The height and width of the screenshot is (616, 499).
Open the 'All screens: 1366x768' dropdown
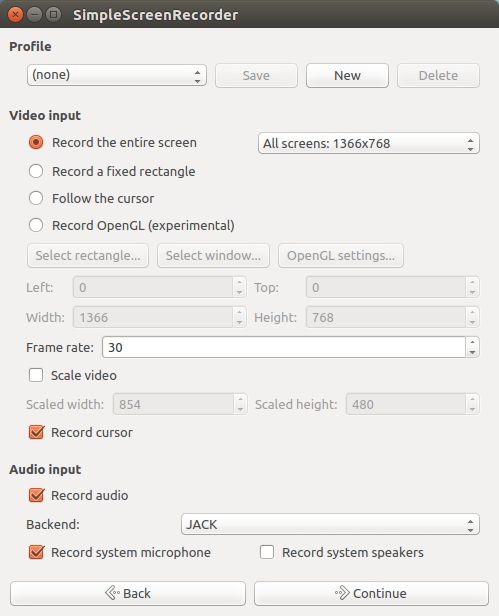point(369,143)
